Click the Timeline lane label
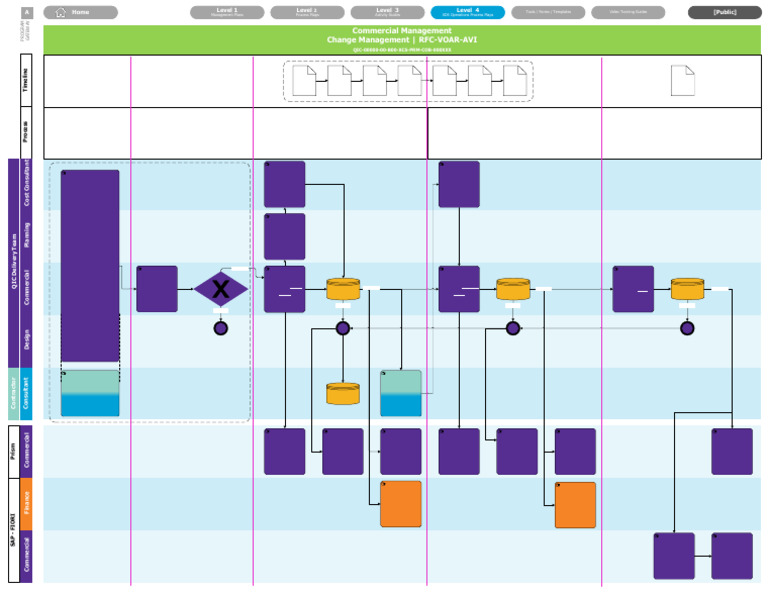Screen dimensions: 768x593 [x=26, y=80]
